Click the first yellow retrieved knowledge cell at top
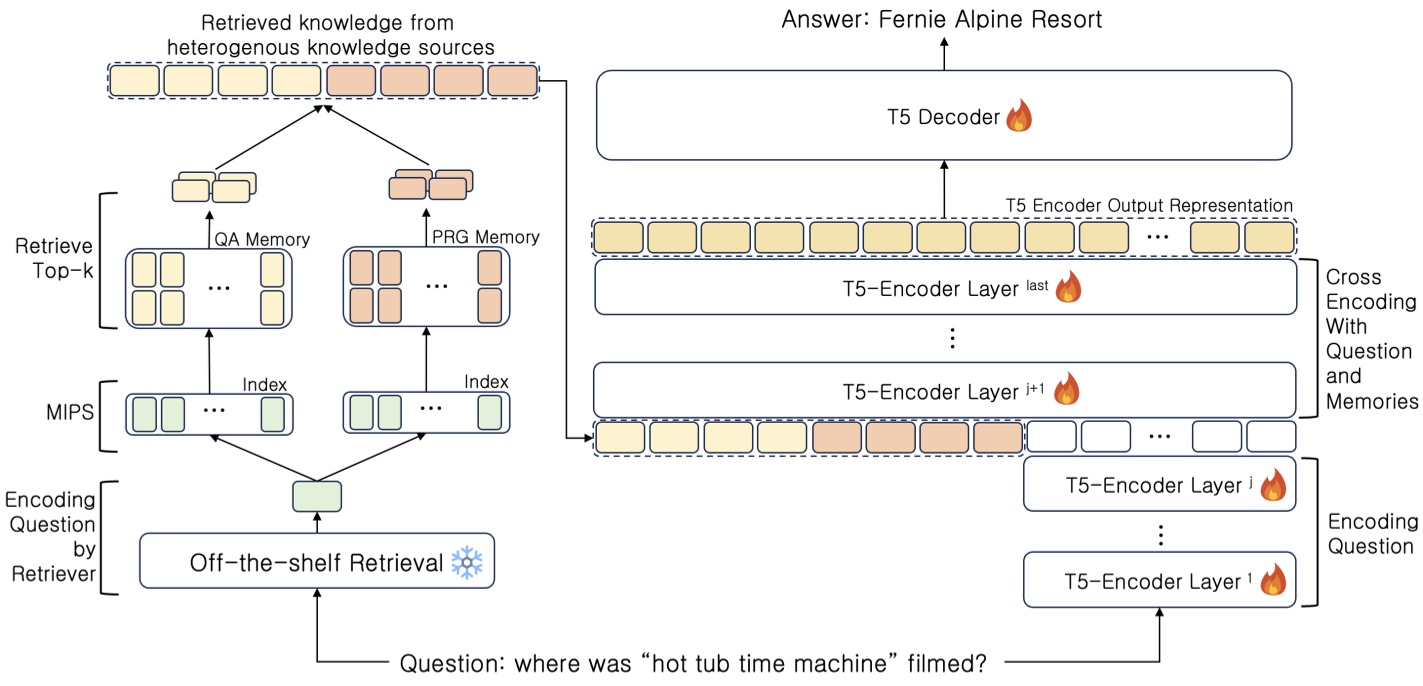 coord(134,81)
